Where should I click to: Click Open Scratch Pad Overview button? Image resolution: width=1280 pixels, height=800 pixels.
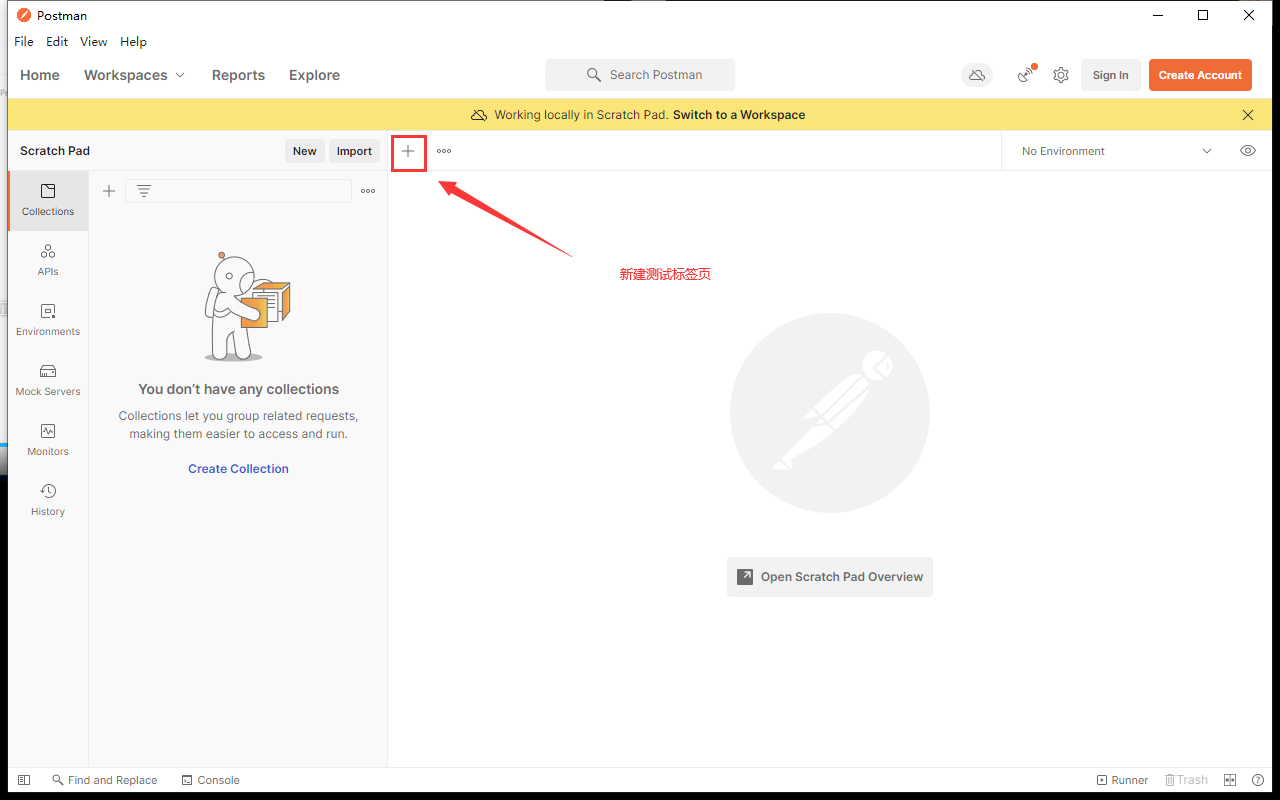[830, 577]
